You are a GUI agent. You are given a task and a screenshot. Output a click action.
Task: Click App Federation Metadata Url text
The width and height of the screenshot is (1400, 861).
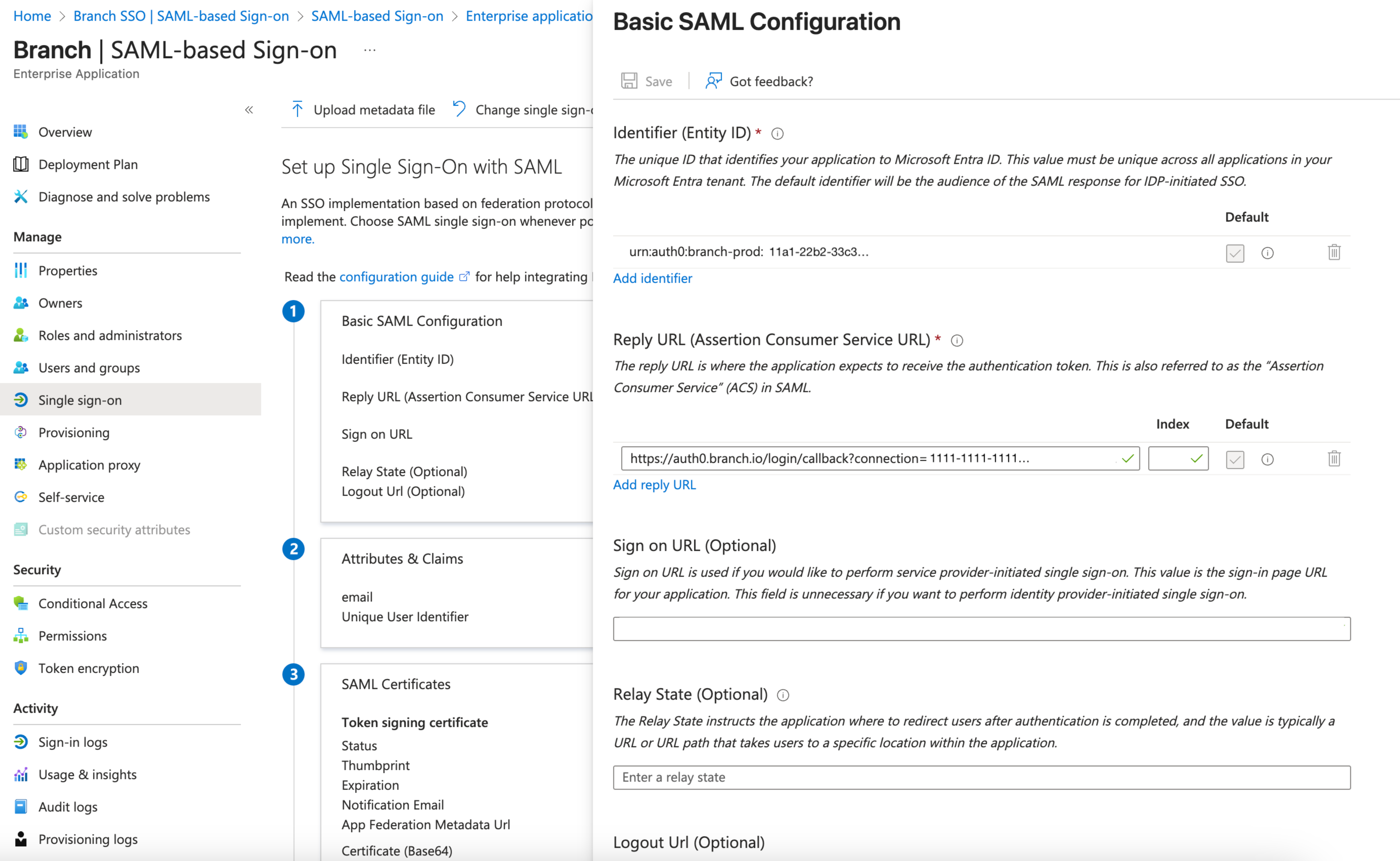425,824
